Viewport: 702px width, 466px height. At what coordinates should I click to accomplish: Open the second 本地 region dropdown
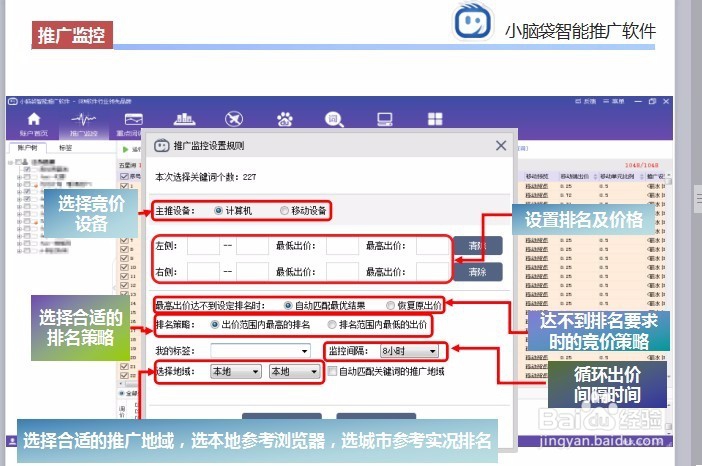[294, 372]
